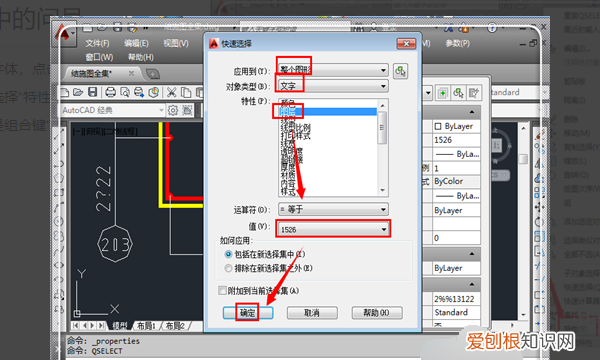Click the Save icon in the quick access toolbar
600x360 pixels.
tap(117, 28)
